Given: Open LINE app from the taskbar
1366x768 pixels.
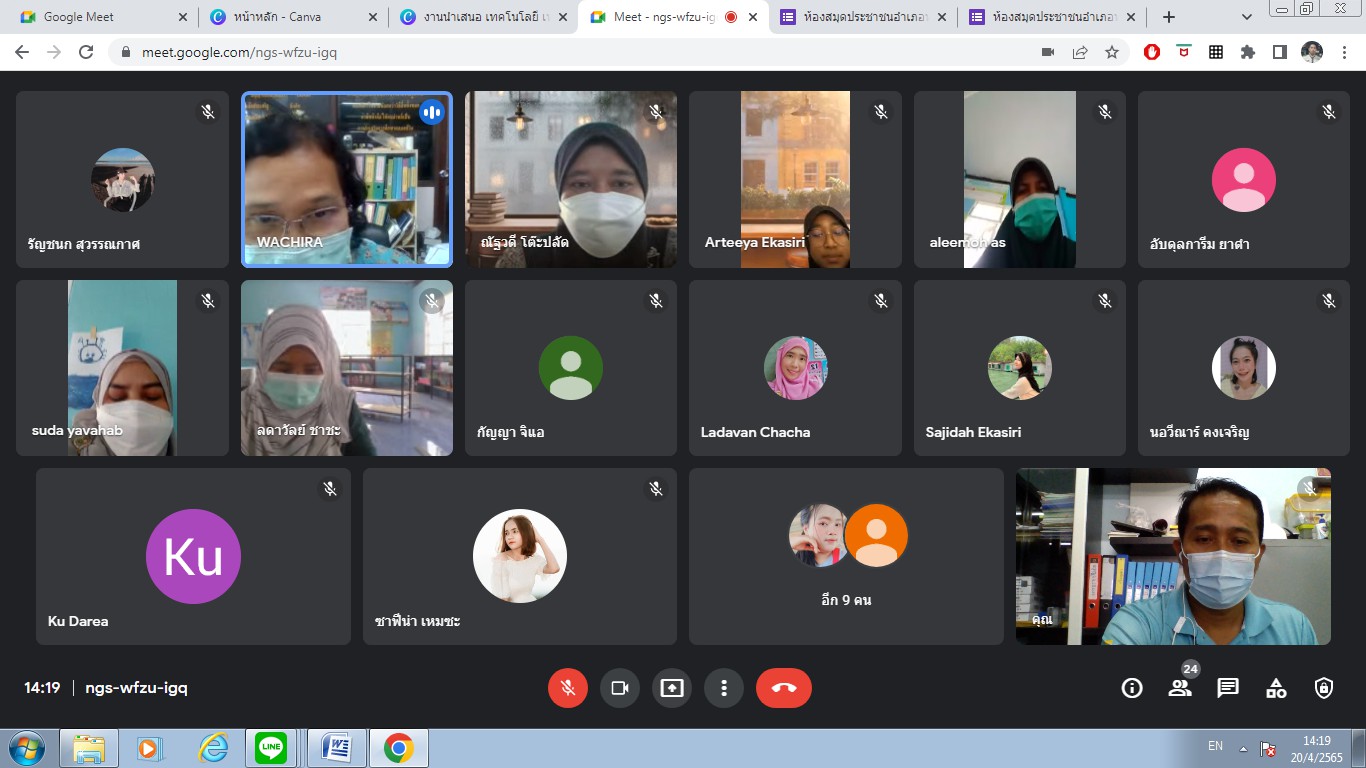Looking at the screenshot, I should [271, 748].
